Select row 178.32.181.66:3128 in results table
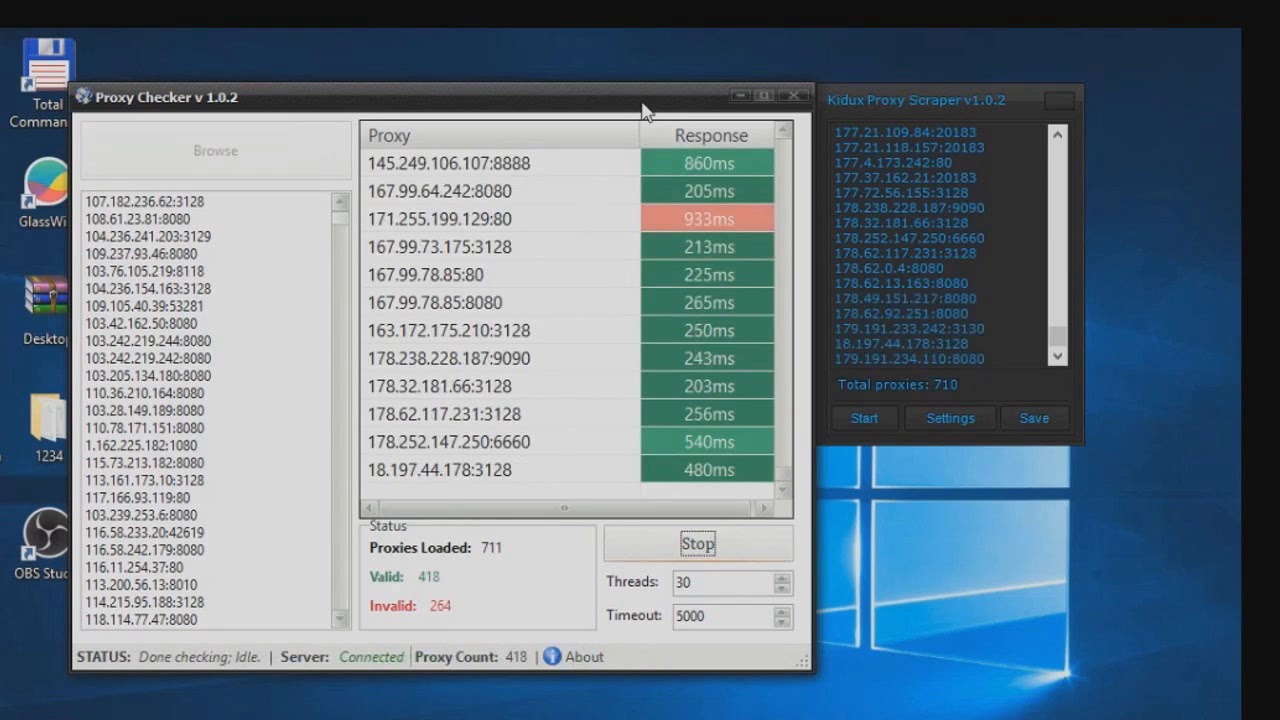The width and height of the screenshot is (1280, 720). [x=567, y=386]
